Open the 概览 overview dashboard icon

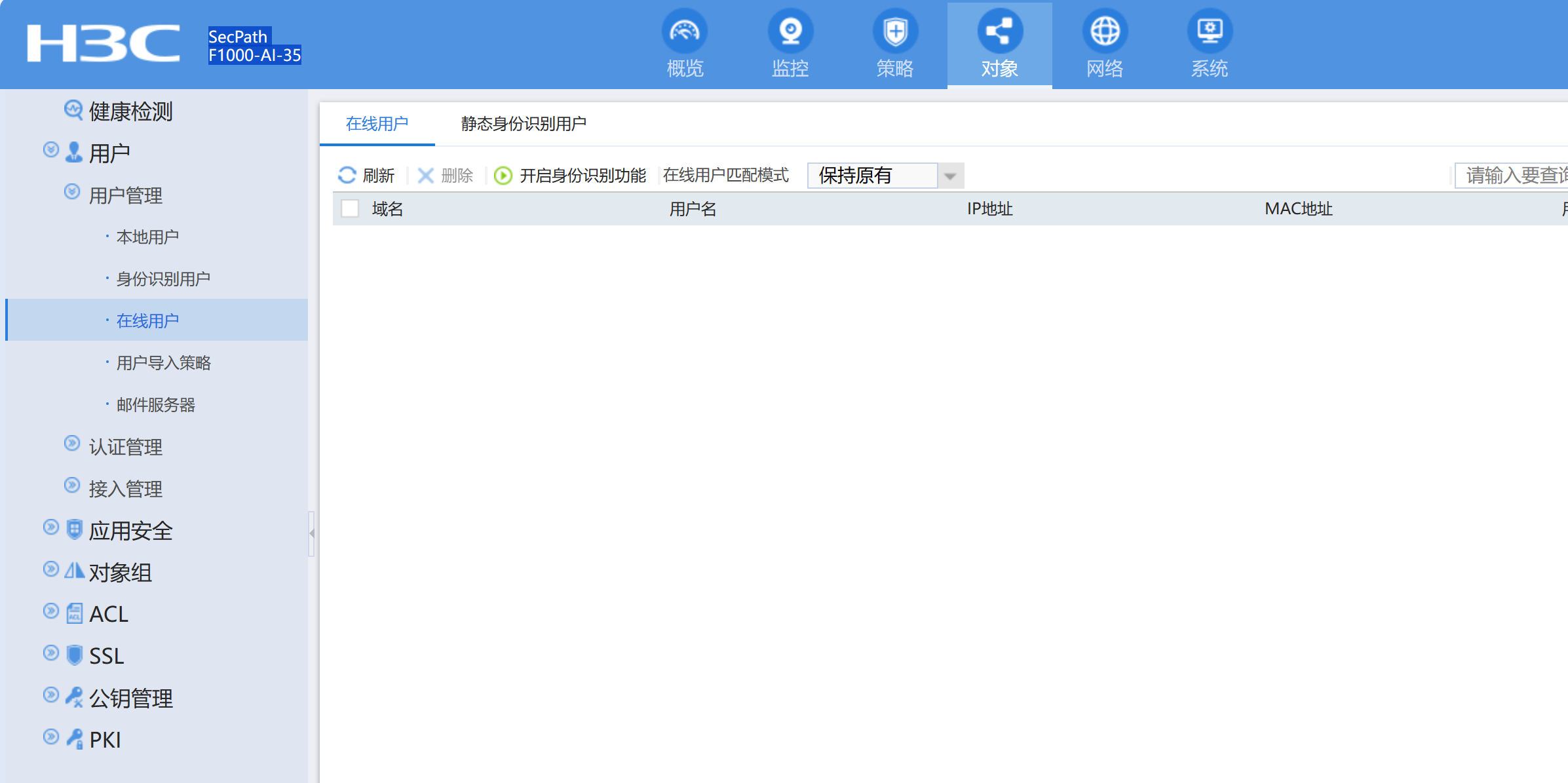(x=684, y=31)
